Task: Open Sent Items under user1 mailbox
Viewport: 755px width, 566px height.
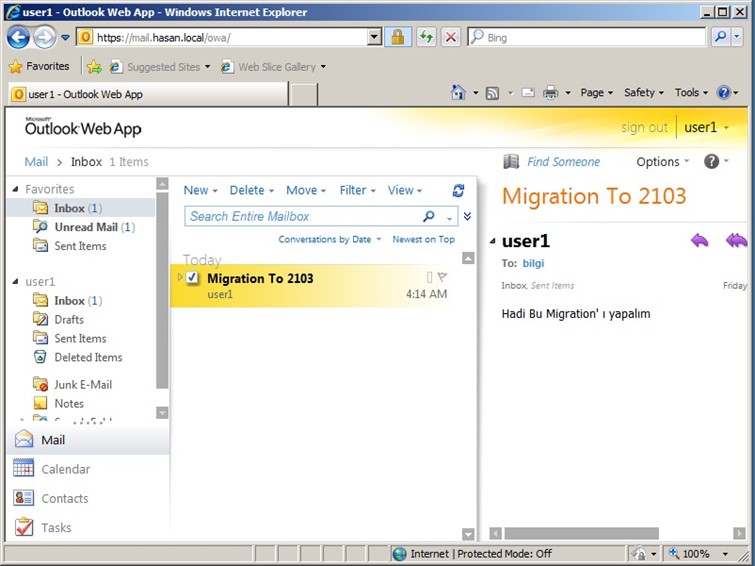Action: [69, 338]
